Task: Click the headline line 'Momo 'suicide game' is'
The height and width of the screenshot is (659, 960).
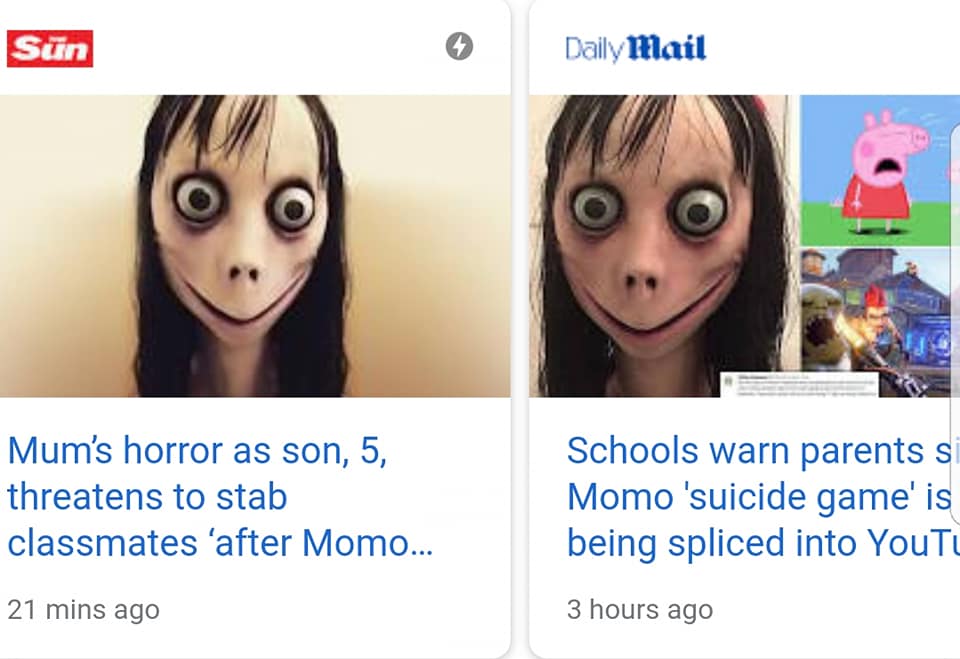Action: coord(759,497)
